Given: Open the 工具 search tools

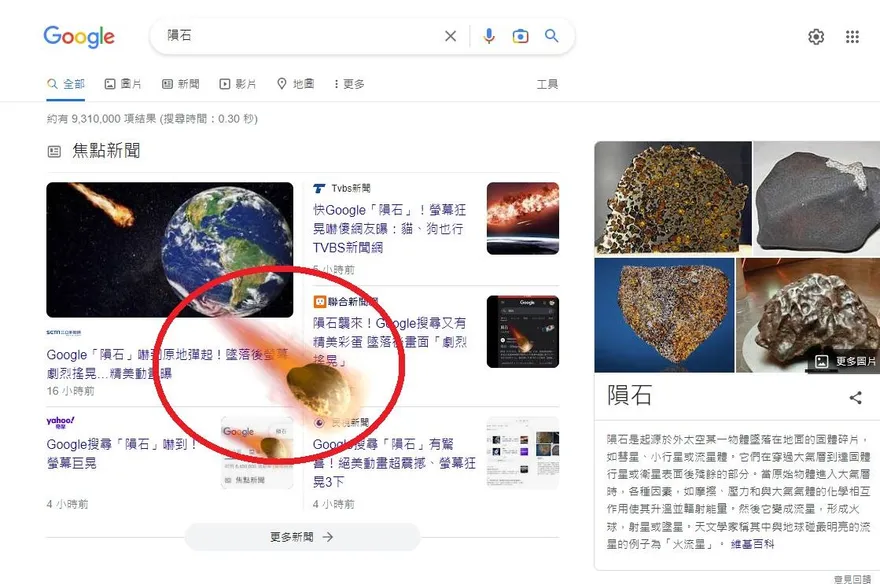Looking at the screenshot, I should (547, 84).
